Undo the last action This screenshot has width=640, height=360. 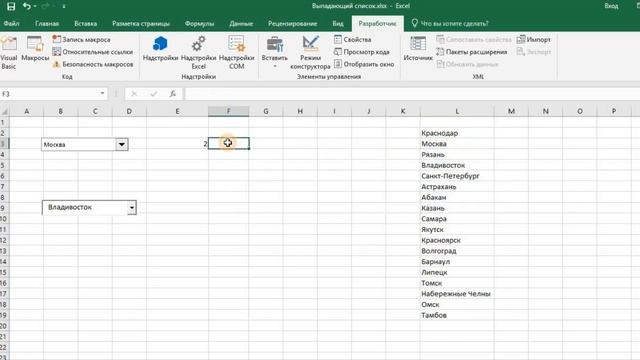click(27, 6)
